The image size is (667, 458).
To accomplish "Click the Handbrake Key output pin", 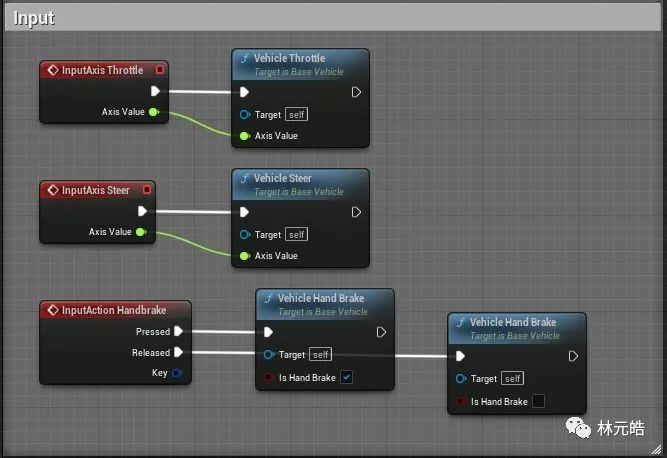I will point(177,373).
